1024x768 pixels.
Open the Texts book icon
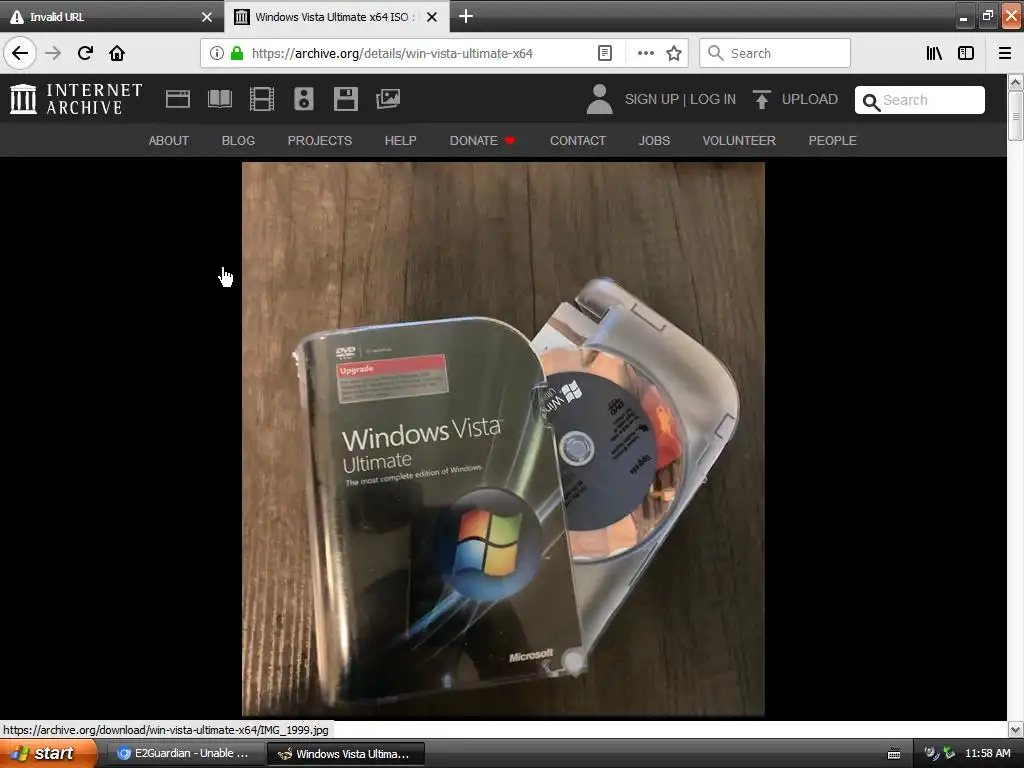pyautogui.click(x=219, y=99)
